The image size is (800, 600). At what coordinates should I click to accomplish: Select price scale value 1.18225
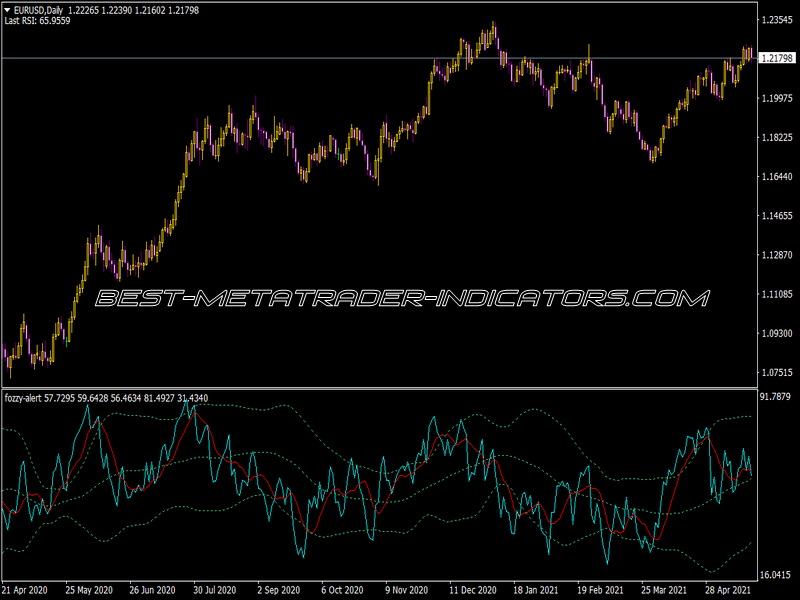point(777,137)
